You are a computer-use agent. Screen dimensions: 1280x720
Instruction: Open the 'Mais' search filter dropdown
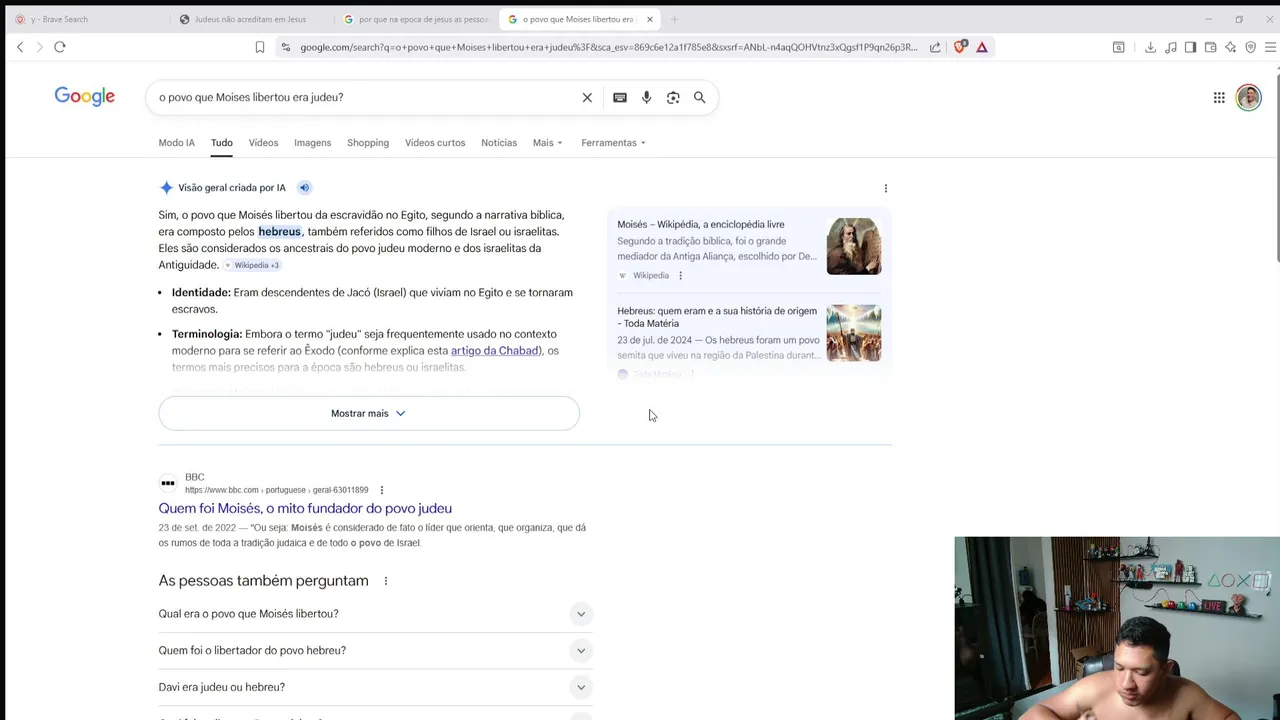point(548,143)
